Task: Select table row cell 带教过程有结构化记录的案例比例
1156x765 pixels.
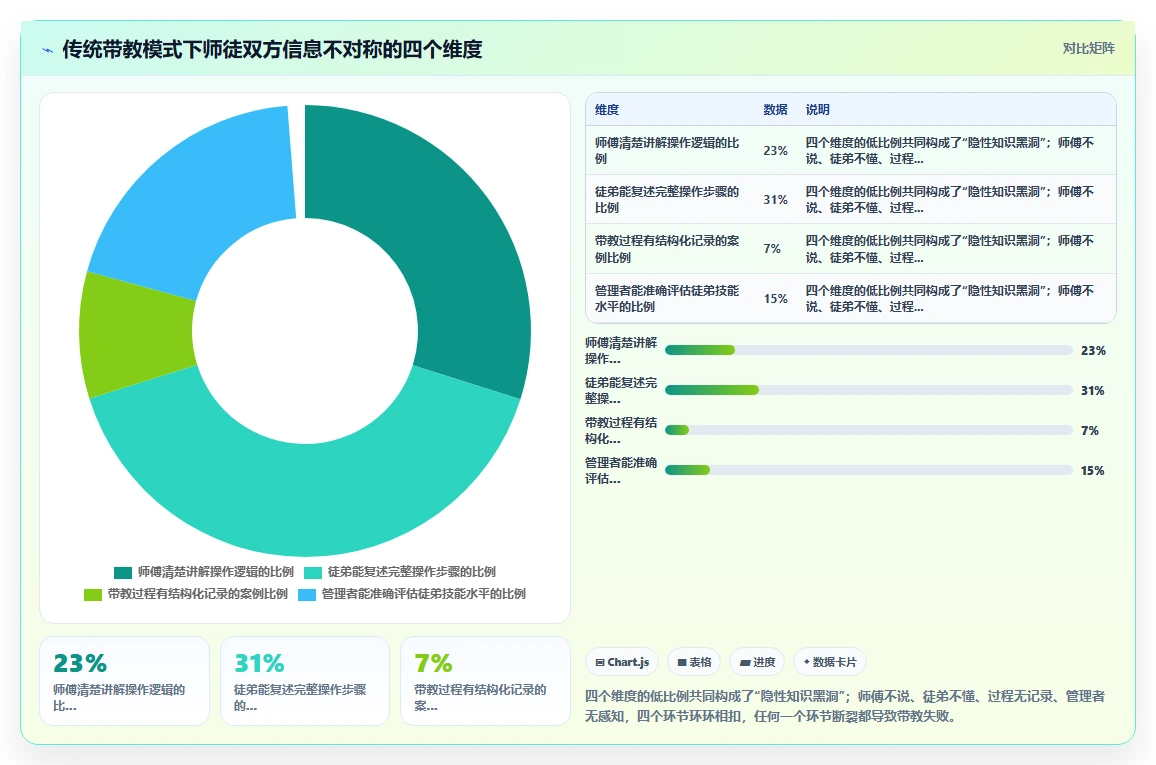Action: pos(669,249)
